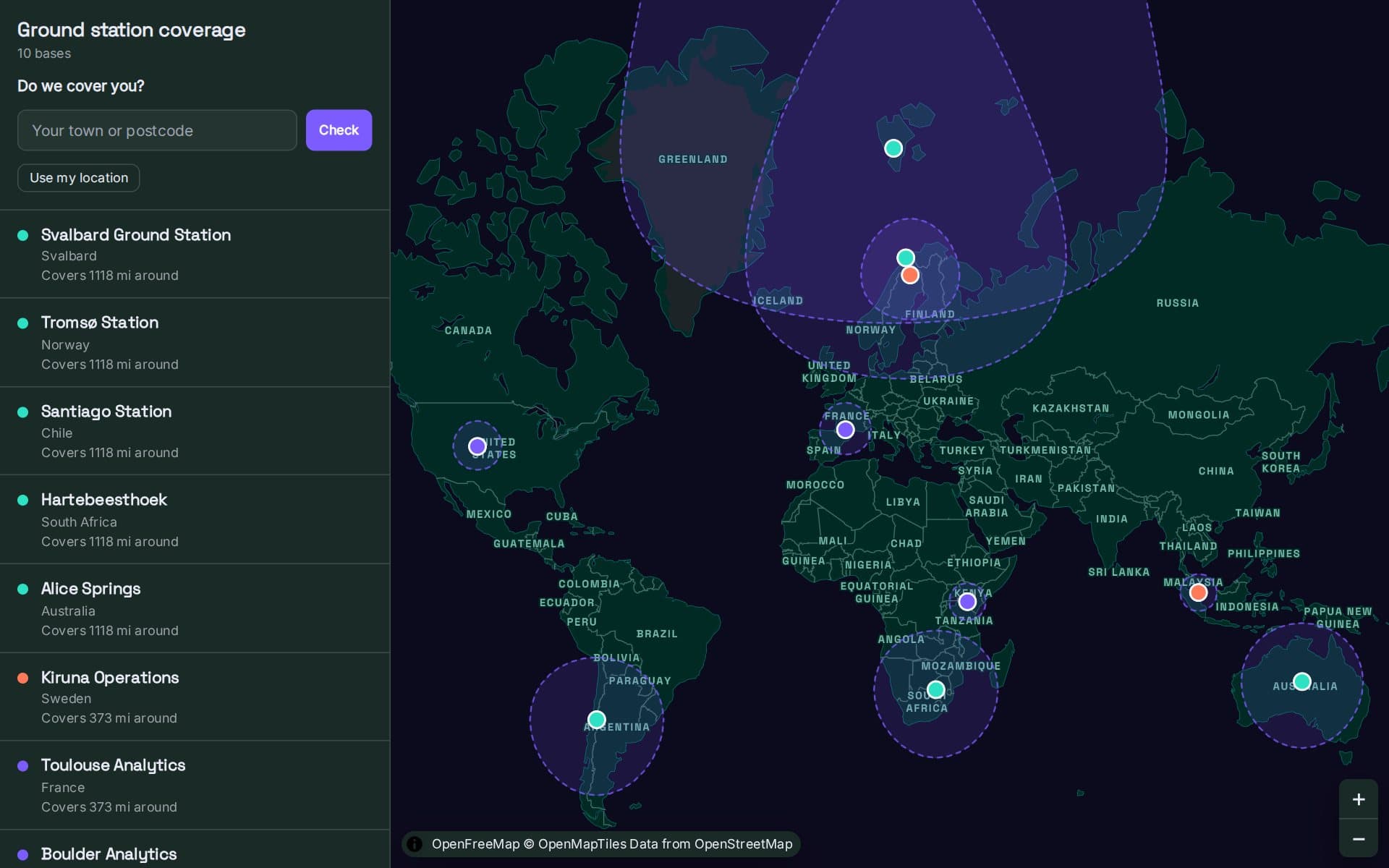Screen dimensions: 1389x868
Task: Click the purple Toulouse marker in France
Action: click(x=845, y=430)
